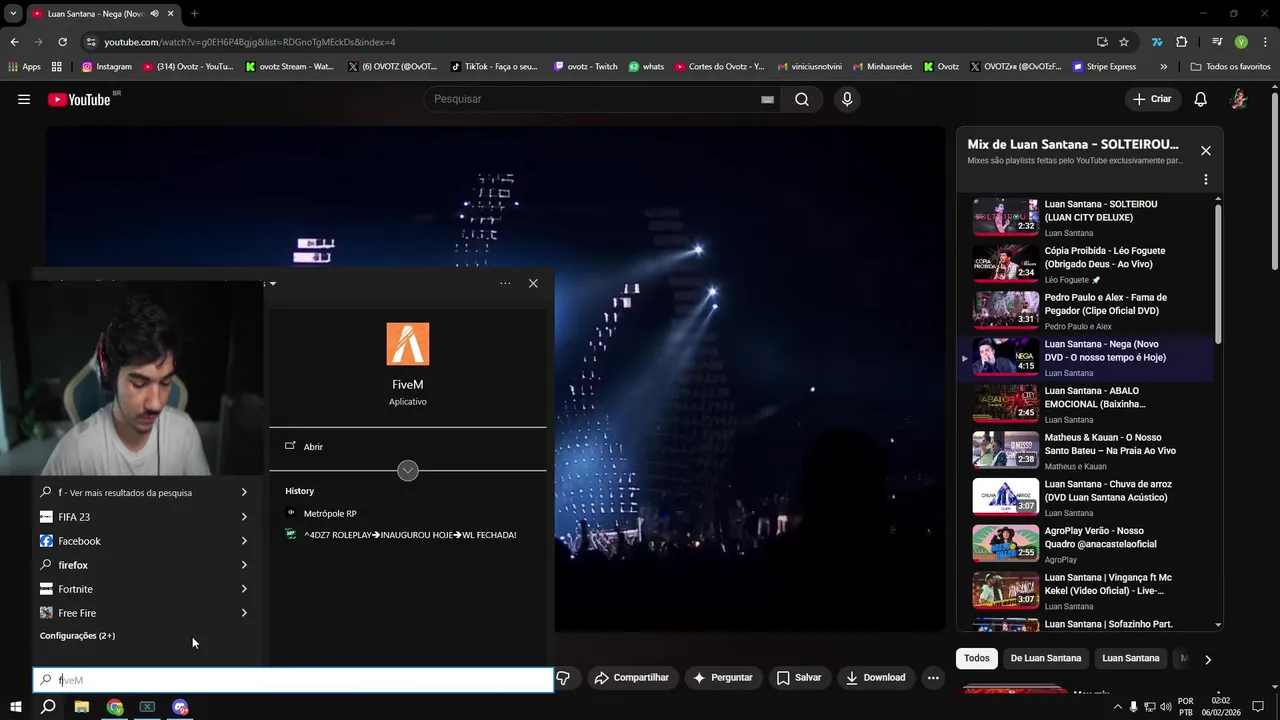The height and width of the screenshot is (720, 1280).
Task: Open playlist panel three-dot options
Action: point(1206,180)
